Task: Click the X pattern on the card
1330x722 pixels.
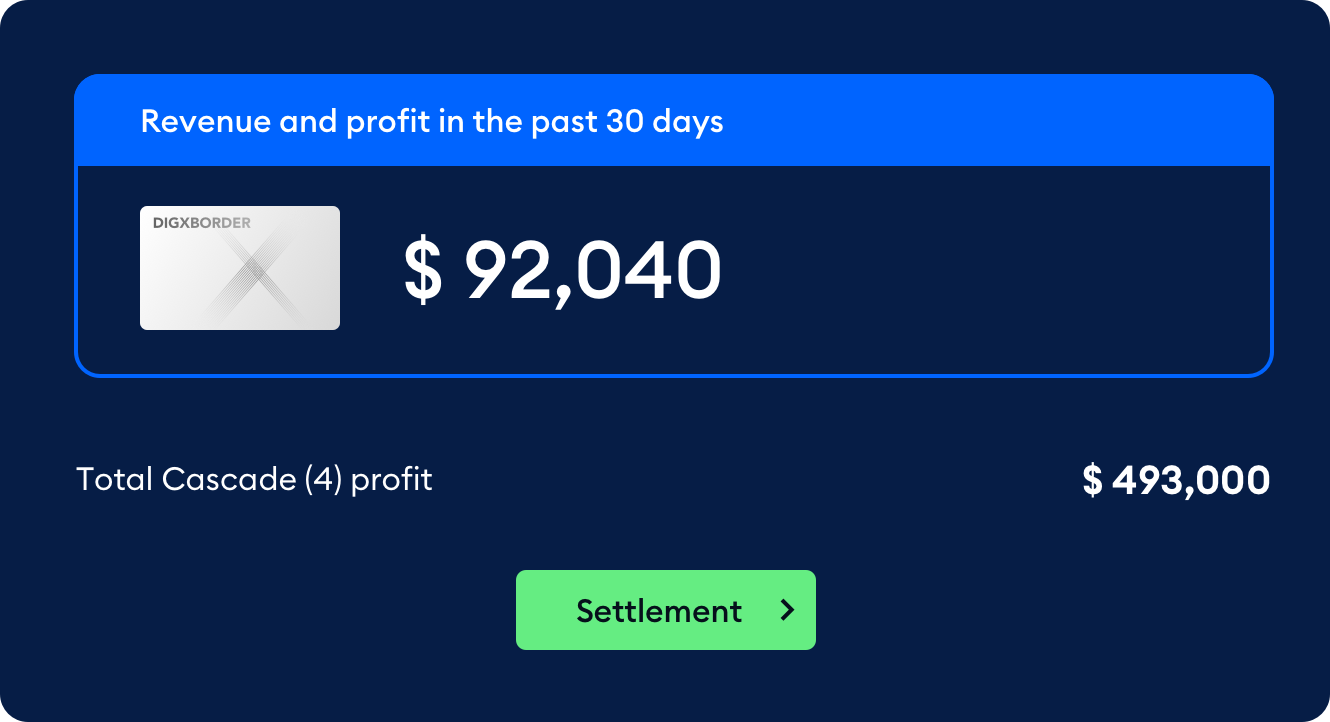Action: (255, 270)
